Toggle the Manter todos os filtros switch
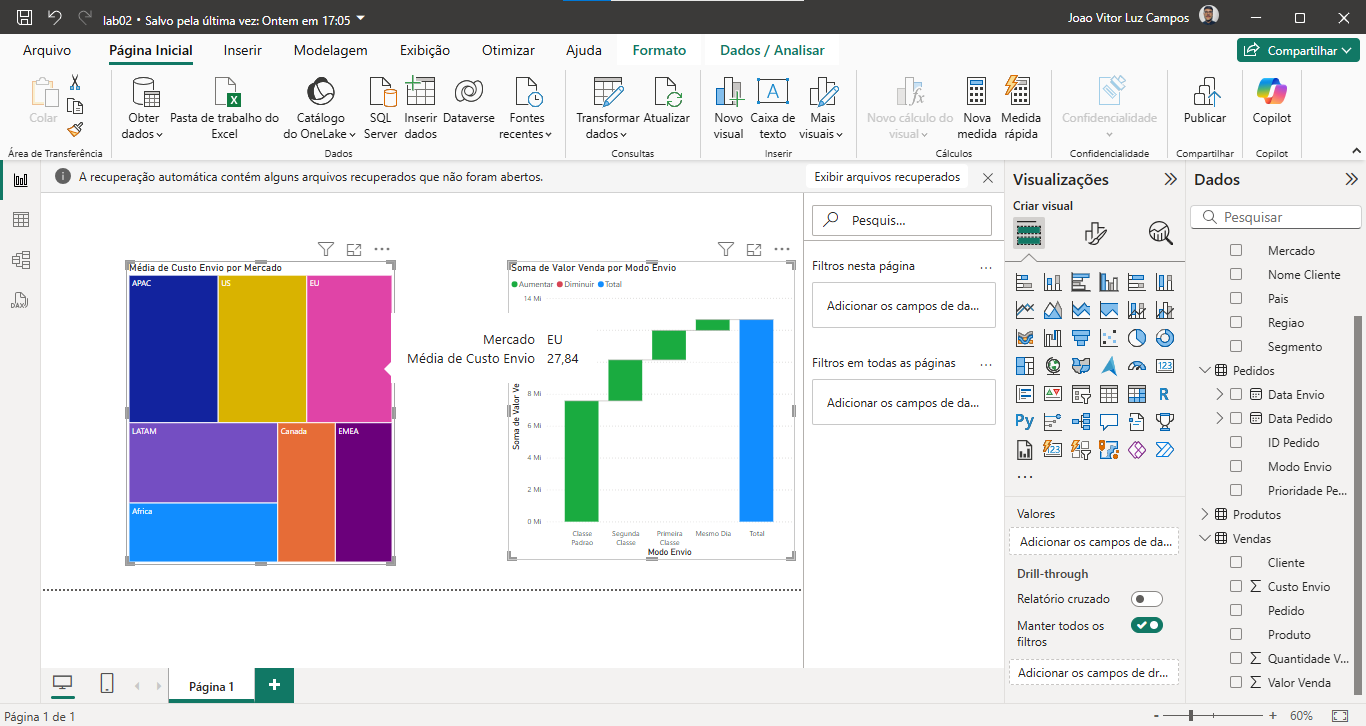 [1147, 626]
